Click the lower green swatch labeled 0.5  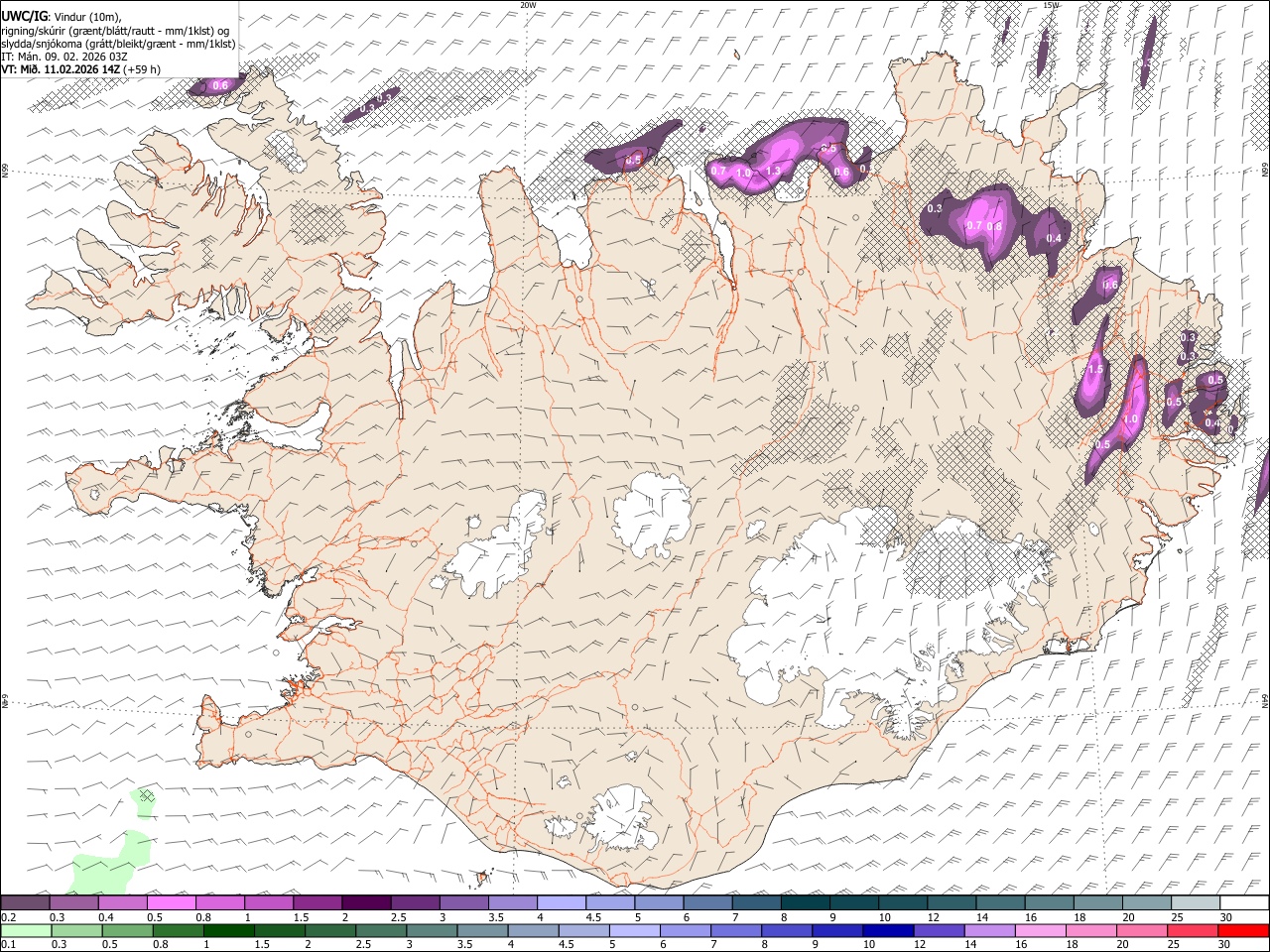[x=127, y=930]
